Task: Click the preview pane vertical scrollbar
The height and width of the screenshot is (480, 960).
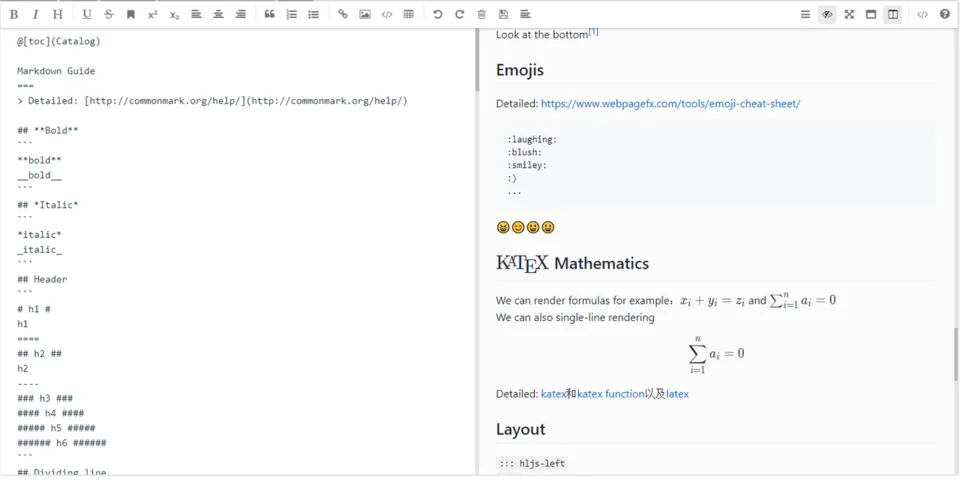Action: pos(956,354)
